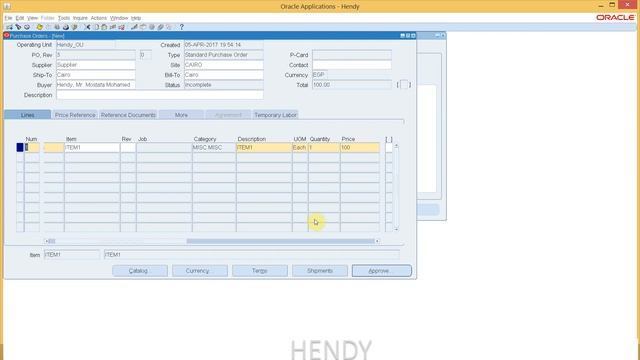Open the Window menu
640x360 pixels.
119,18
